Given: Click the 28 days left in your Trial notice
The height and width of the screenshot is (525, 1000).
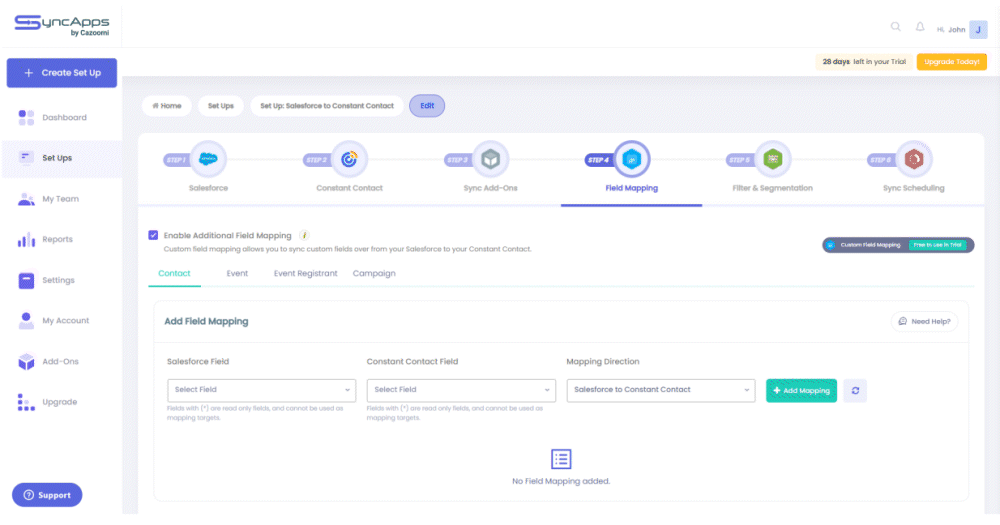Looking at the screenshot, I should coord(864,62).
